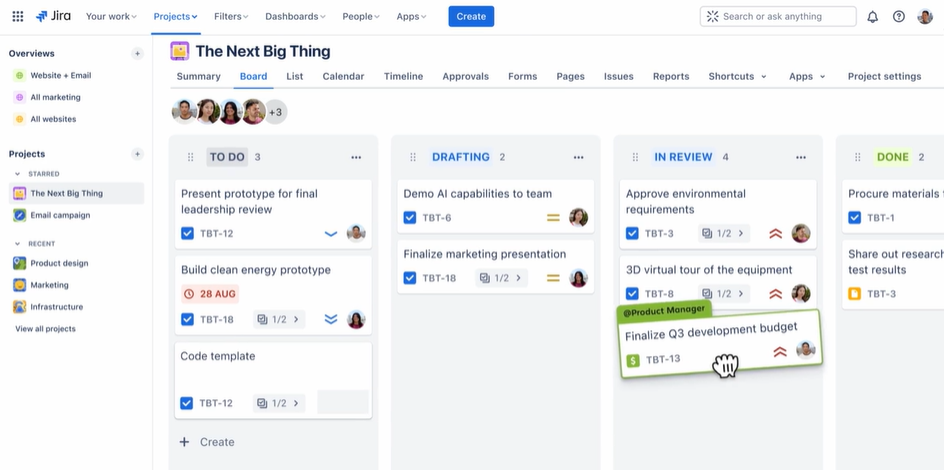This screenshot has height=470, width=945.
Task: Switch to the Calendar tab
Action: 343,76
